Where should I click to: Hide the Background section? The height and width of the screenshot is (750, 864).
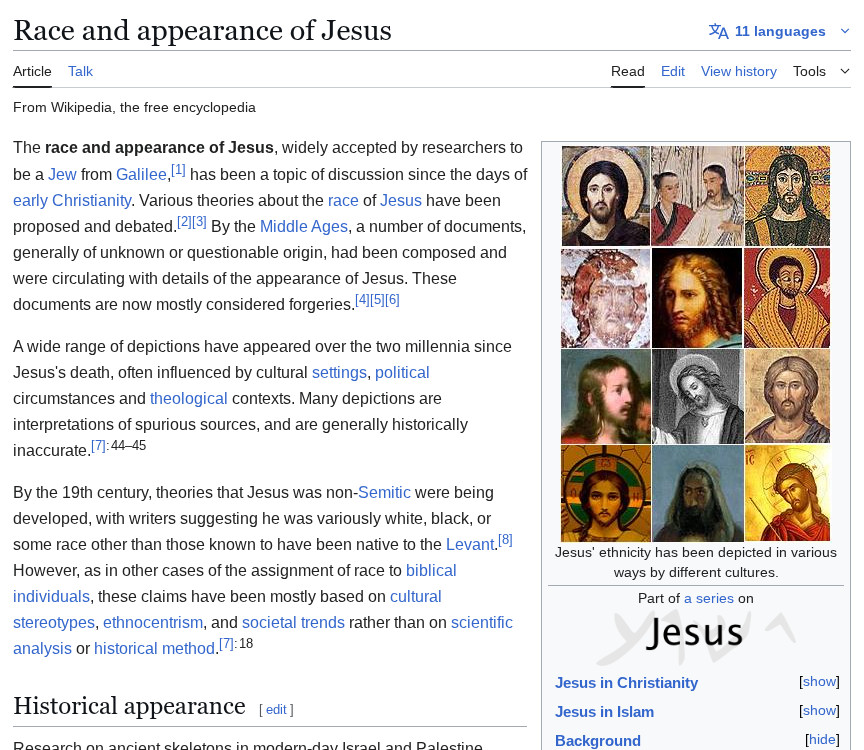click(822, 740)
